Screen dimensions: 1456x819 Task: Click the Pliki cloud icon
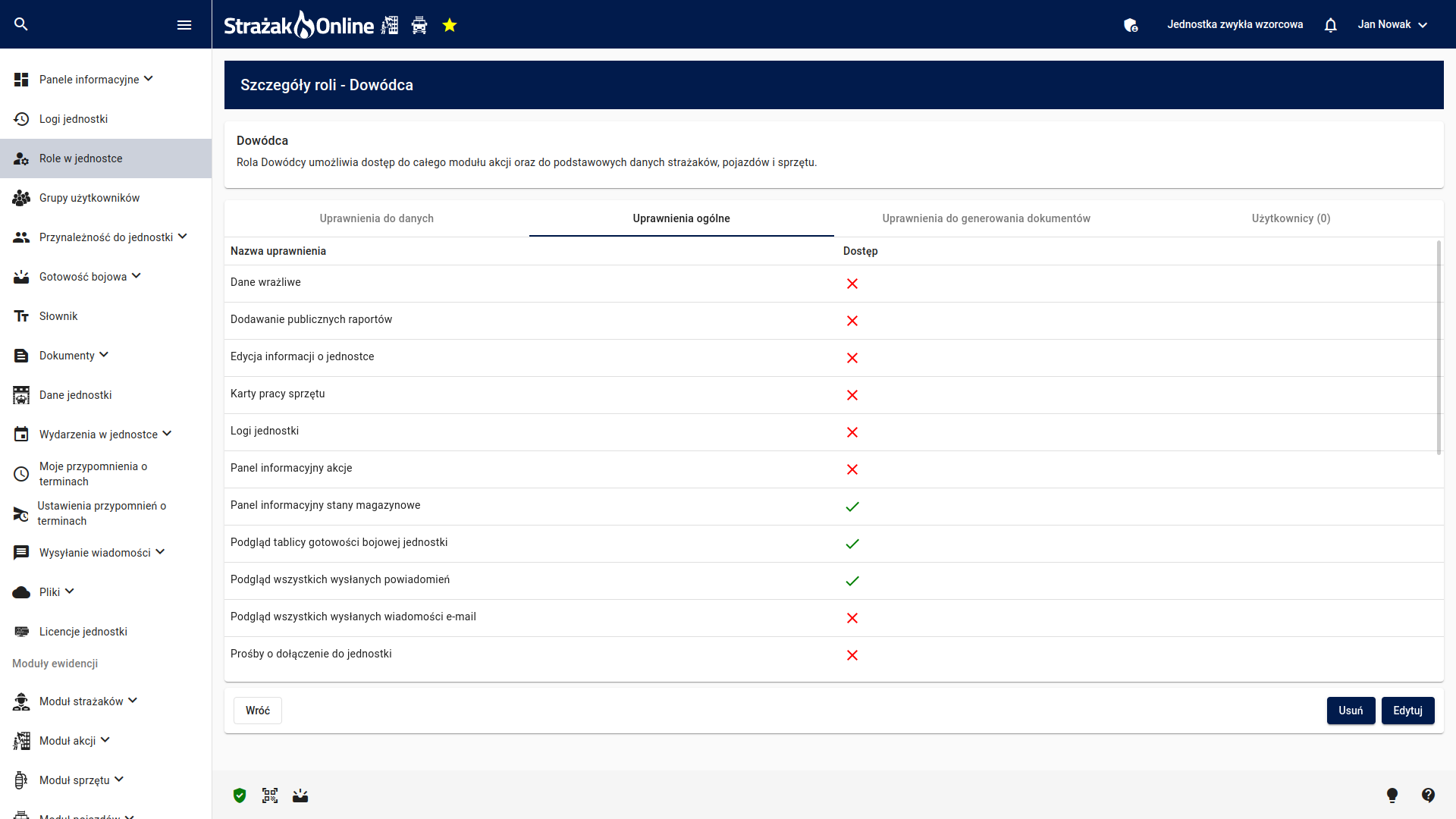click(21, 592)
